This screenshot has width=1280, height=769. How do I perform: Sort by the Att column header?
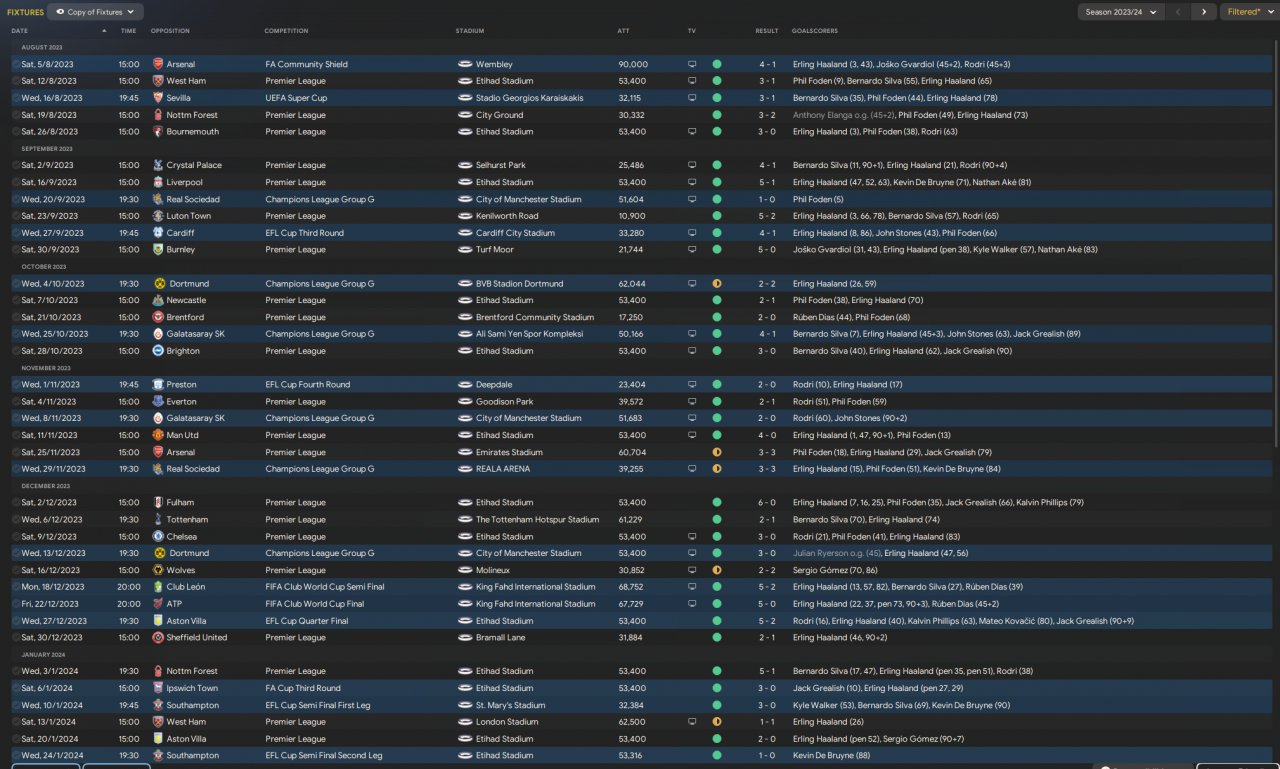(x=624, y=31)
